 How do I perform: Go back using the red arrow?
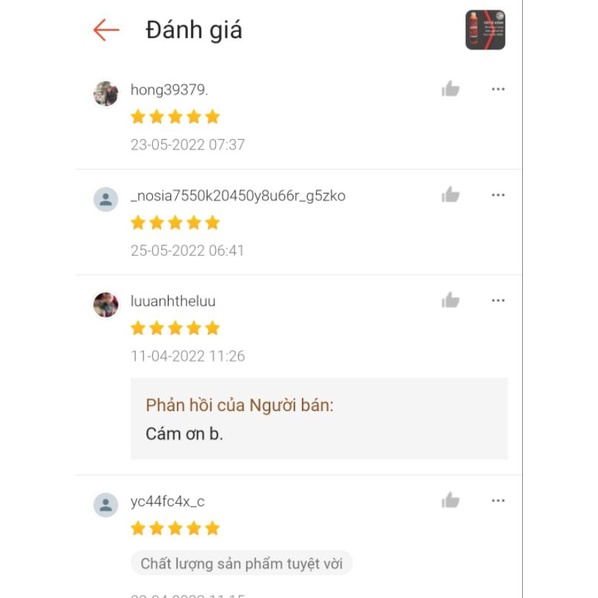click(106, 30)
